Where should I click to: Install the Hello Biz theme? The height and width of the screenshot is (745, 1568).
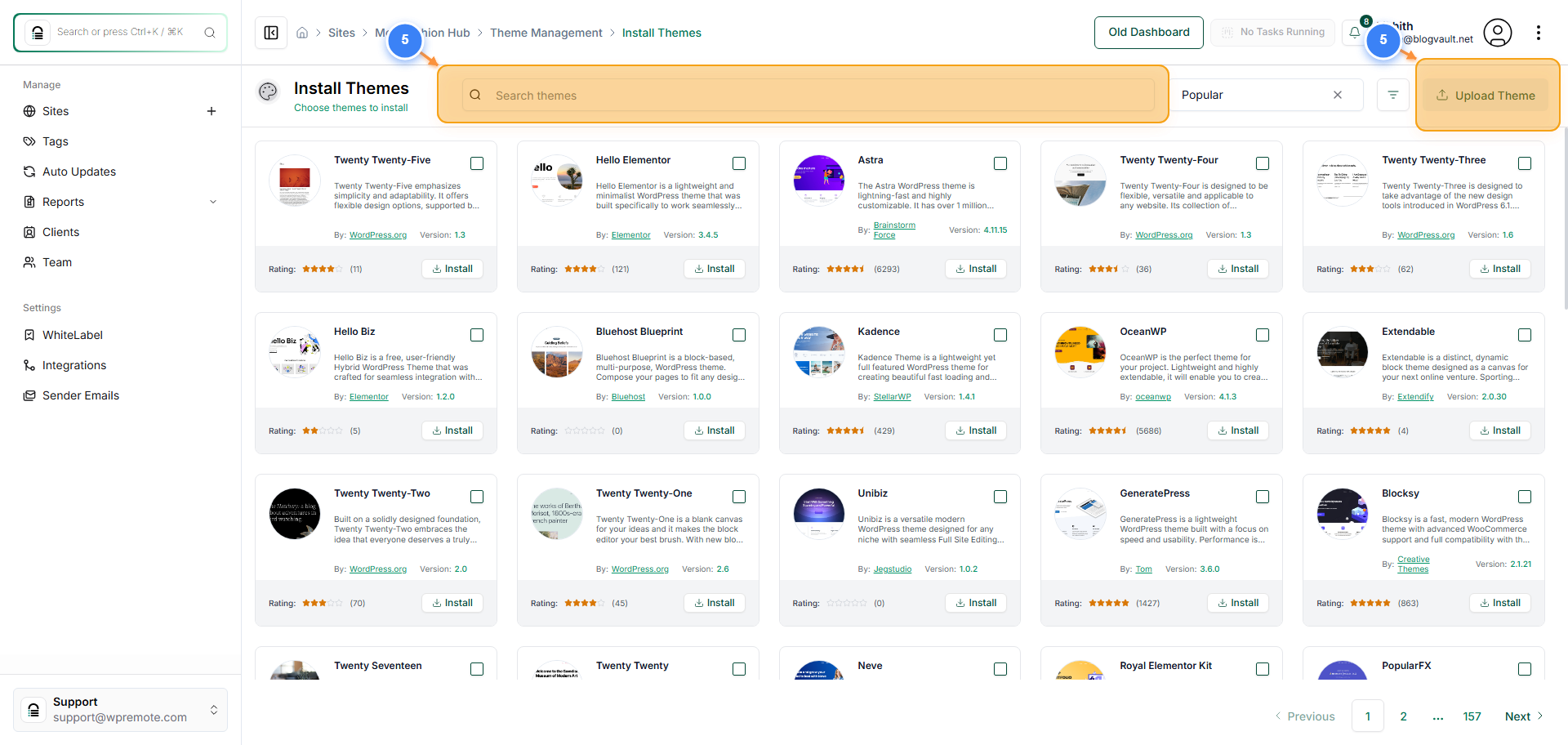[452, 430]
